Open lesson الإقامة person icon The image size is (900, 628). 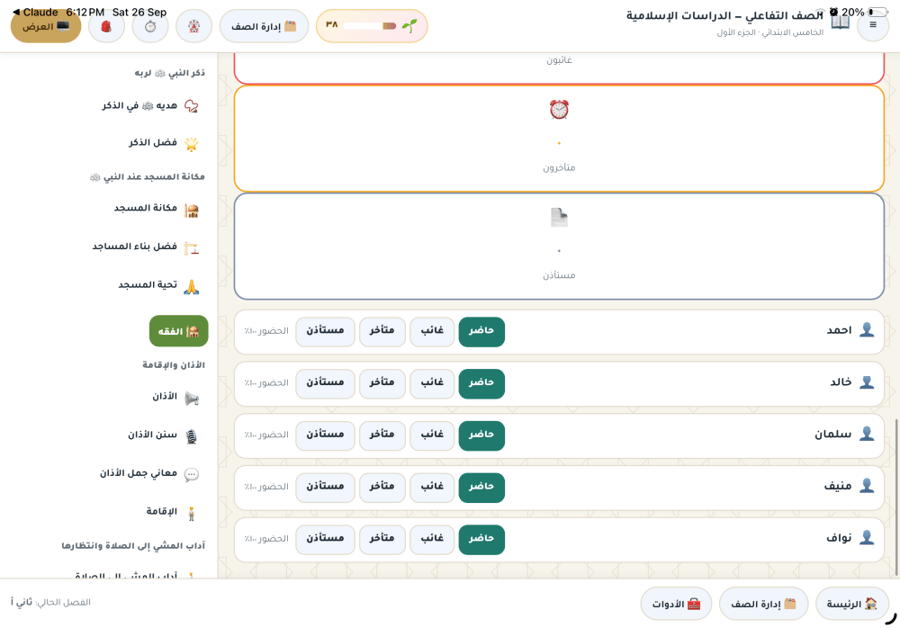(x=191, y=513)
